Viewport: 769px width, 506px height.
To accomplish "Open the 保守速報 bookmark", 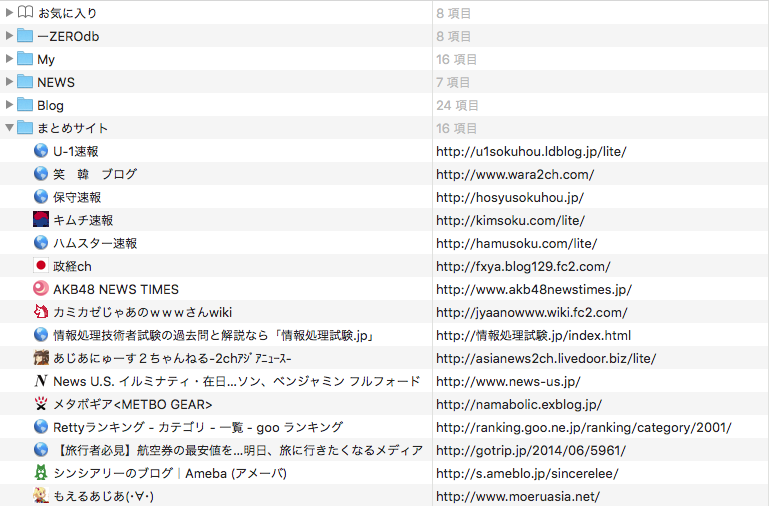I will (77, 198).
